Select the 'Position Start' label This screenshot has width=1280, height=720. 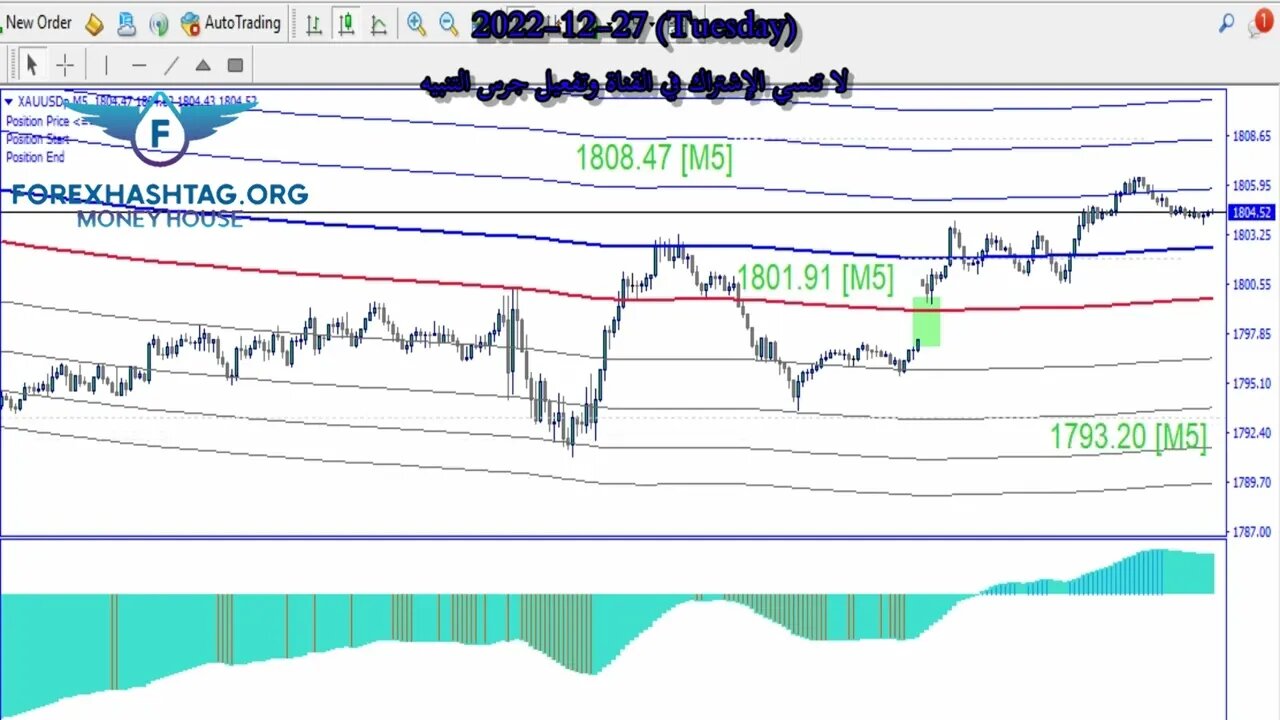tap(37, 139)
